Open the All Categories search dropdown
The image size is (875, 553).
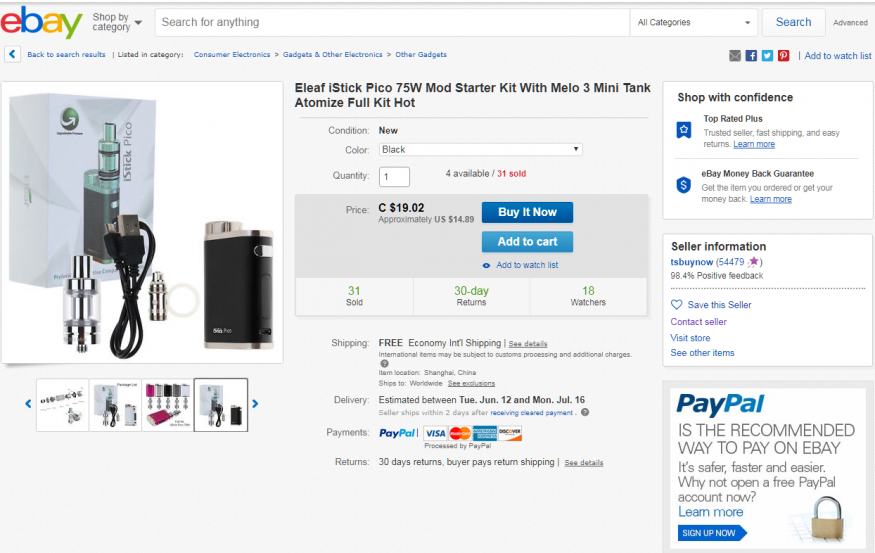click(692, 22)
